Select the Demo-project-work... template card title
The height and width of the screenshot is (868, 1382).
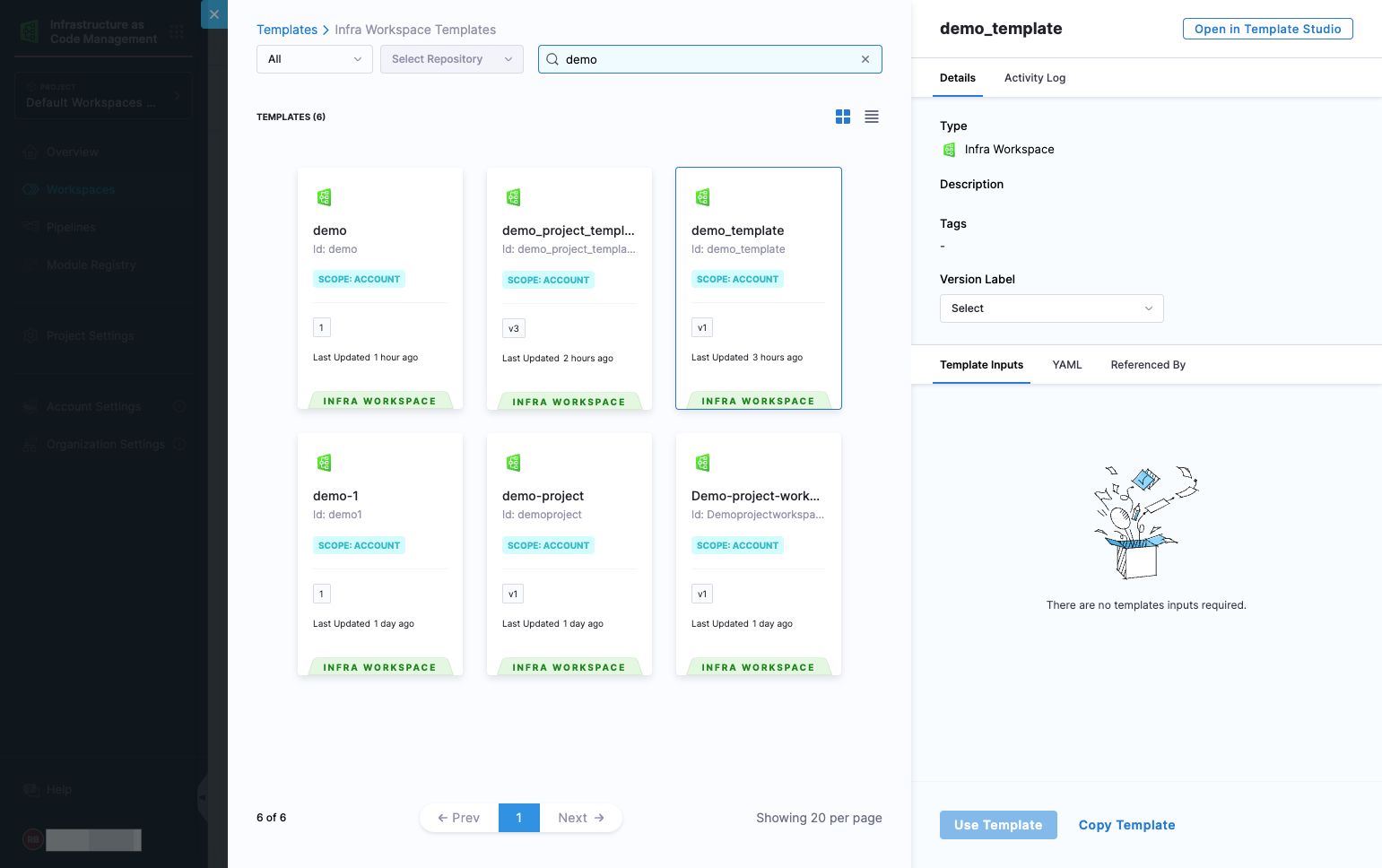755,496
